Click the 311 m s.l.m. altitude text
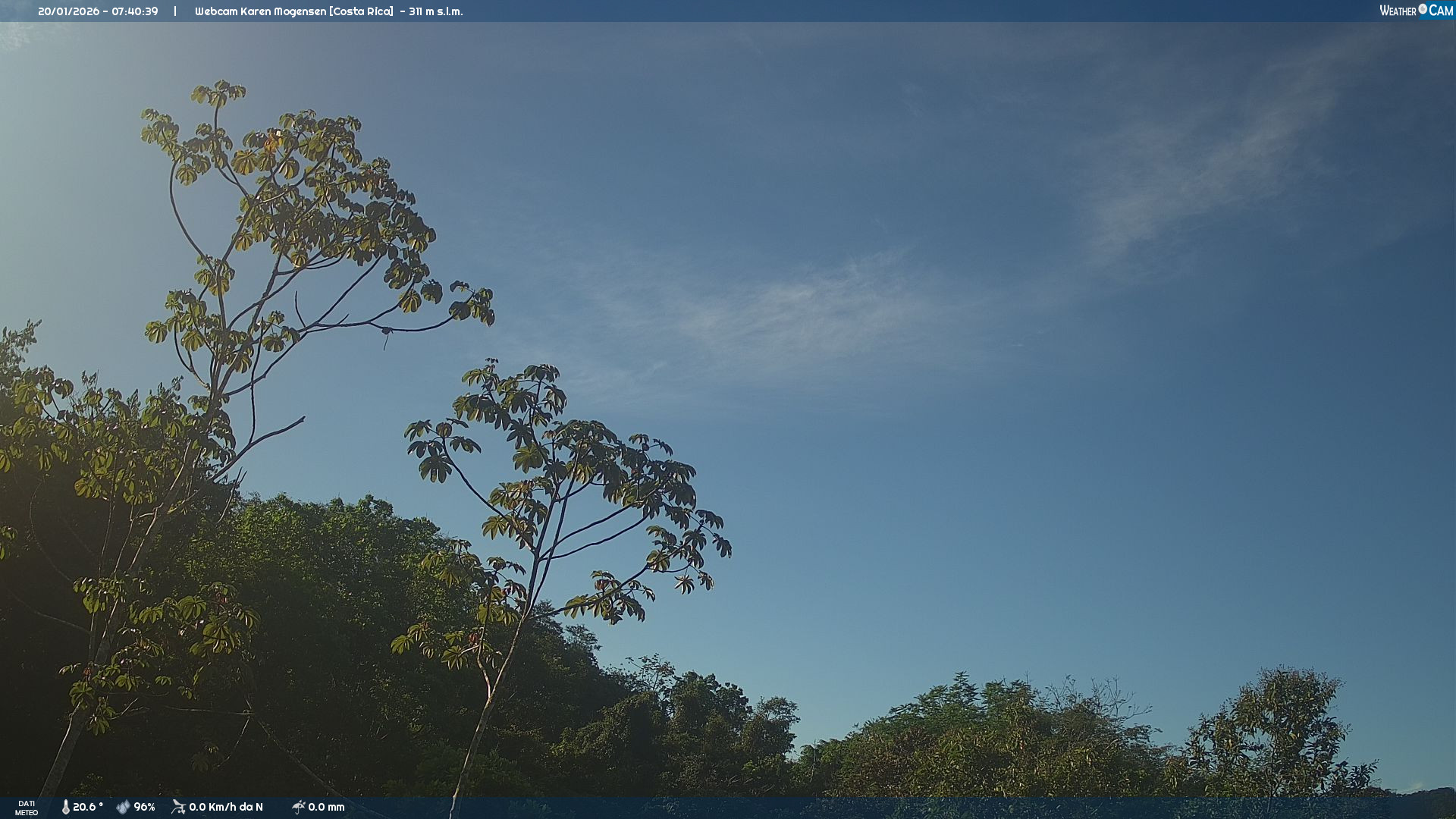 pos(435,11)
